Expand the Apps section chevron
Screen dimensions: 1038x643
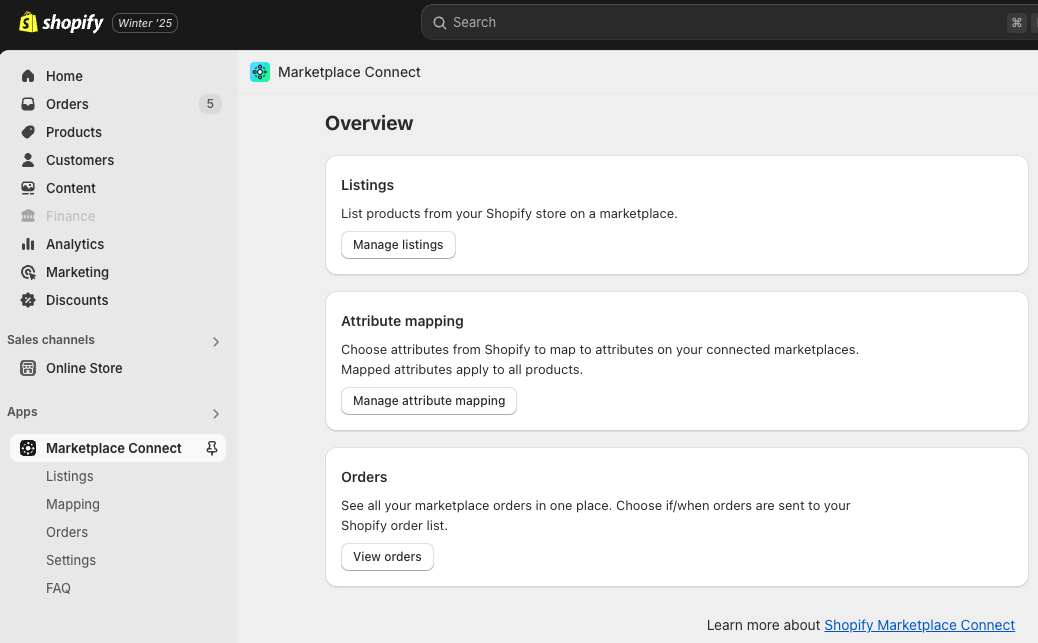(216, 414)
